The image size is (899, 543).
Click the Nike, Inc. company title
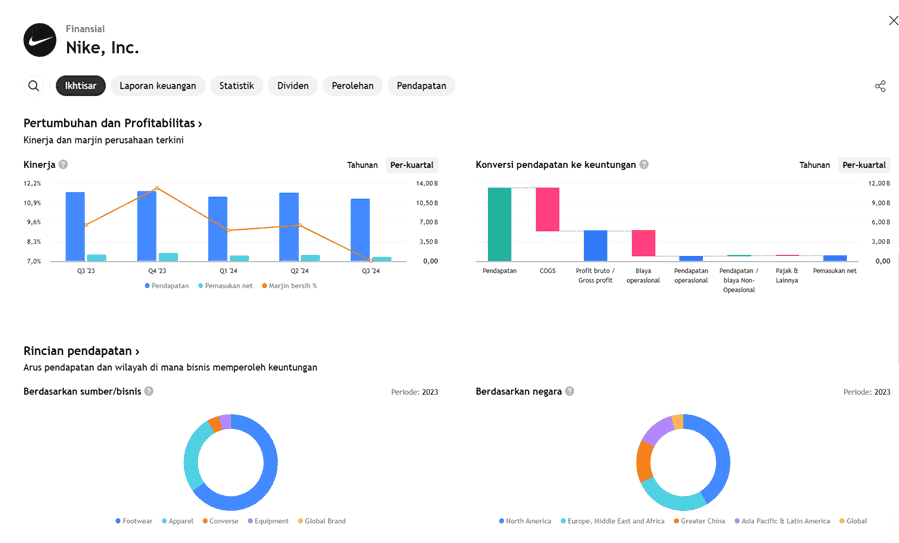point(103,48)
